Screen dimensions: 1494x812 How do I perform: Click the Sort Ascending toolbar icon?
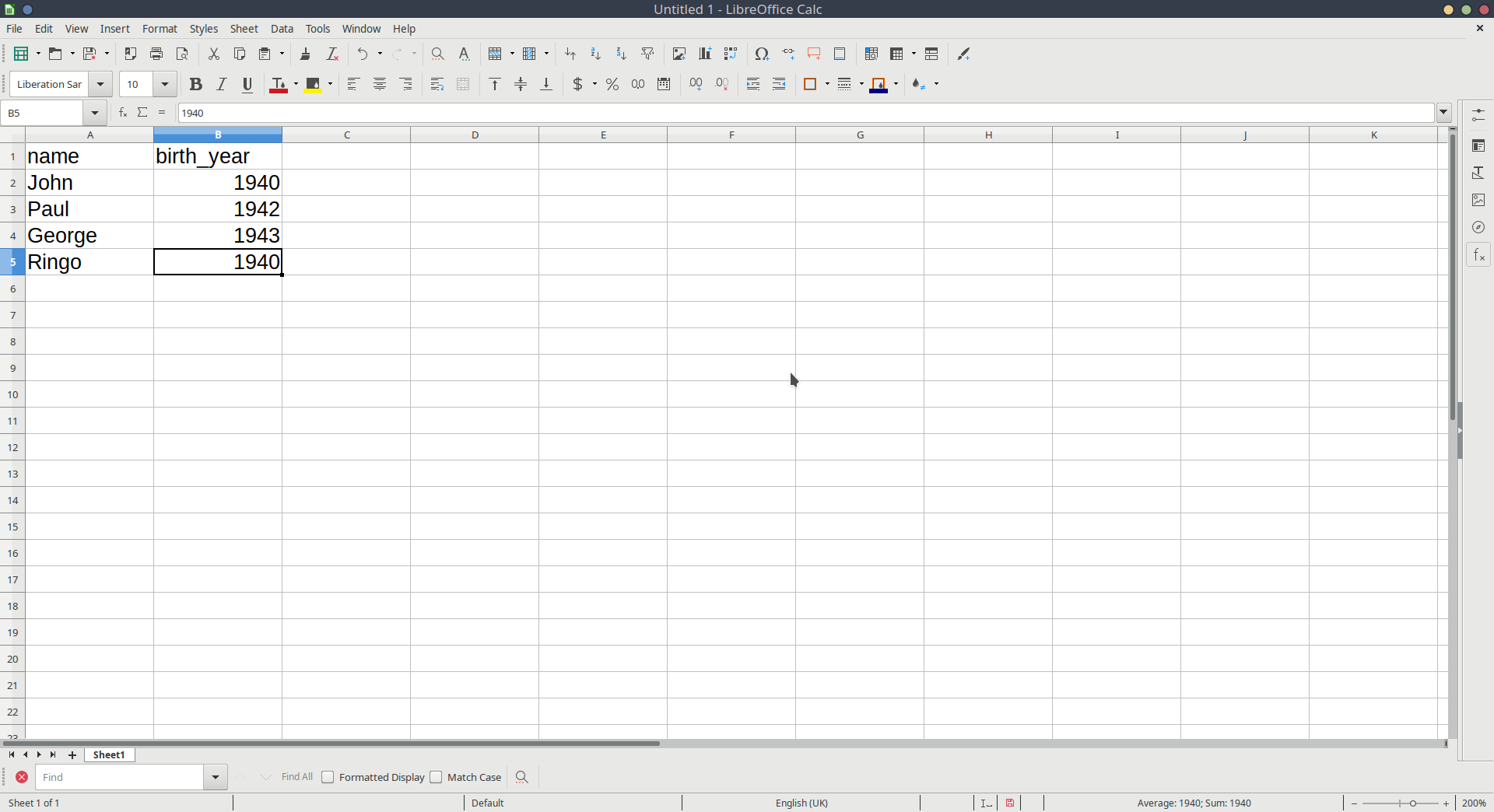tap(595, 54)
